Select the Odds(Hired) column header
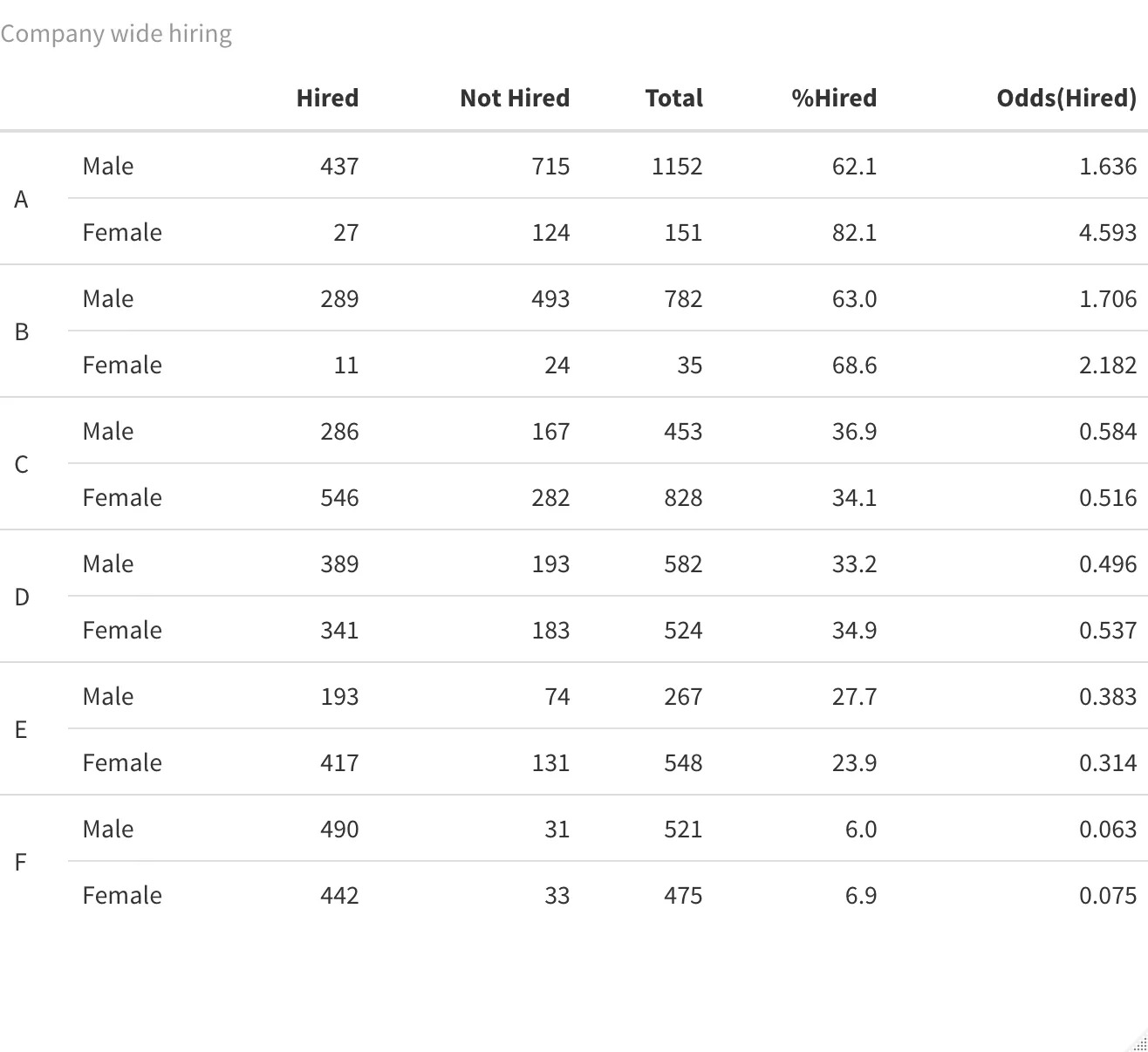Image resolution: width=1148 pixels, height=1052 pixels. coord(1066,98)
